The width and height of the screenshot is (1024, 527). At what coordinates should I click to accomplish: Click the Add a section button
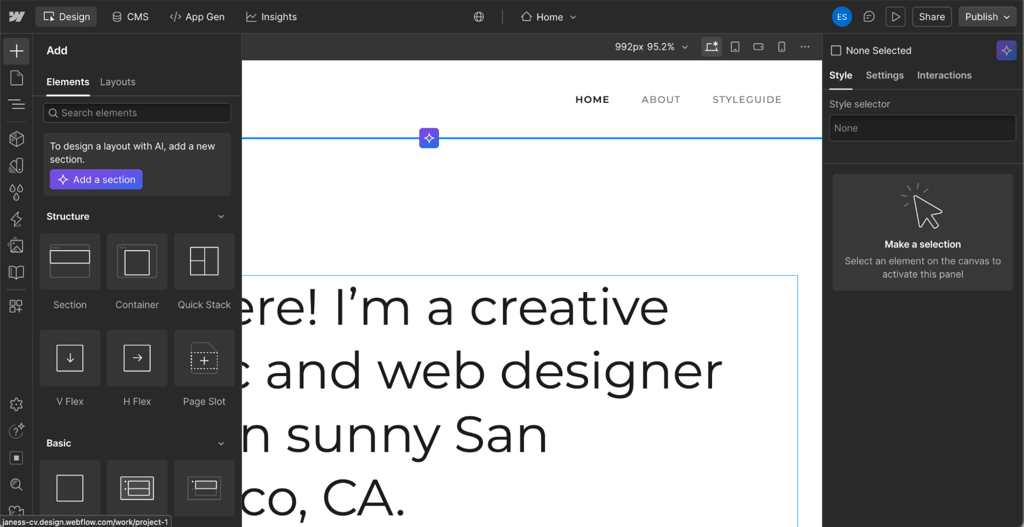(x=96, y=180)
